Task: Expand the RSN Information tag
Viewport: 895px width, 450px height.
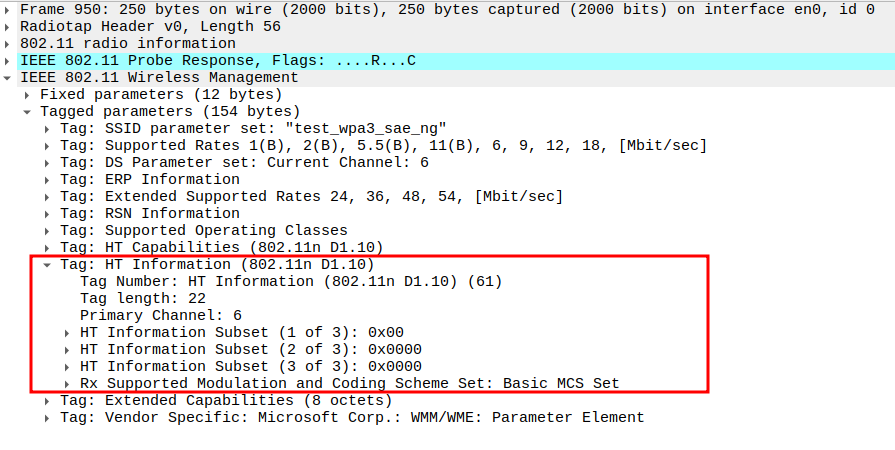Action: [48, 213]
